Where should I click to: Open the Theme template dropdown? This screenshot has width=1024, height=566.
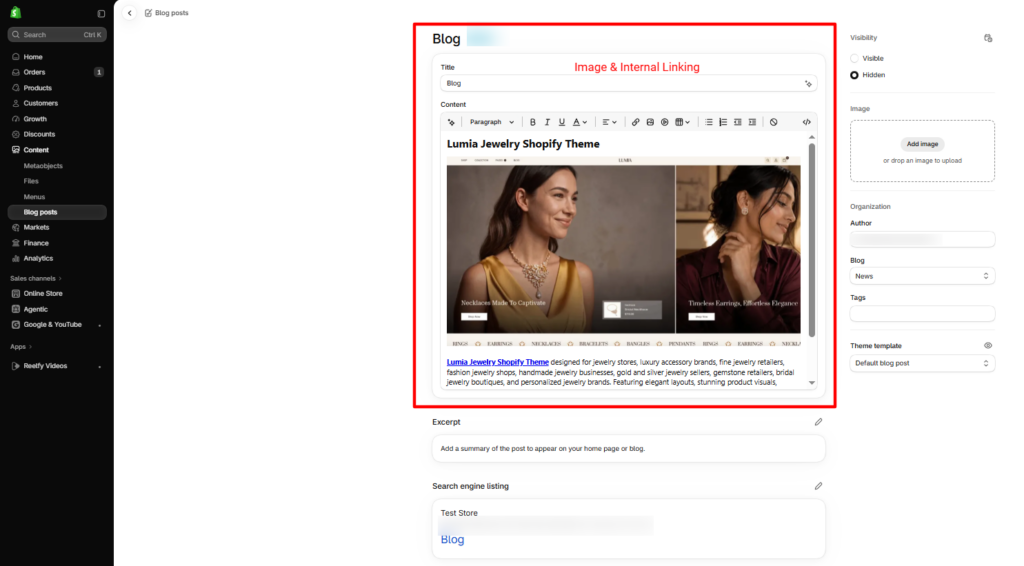tap(922, 363)
